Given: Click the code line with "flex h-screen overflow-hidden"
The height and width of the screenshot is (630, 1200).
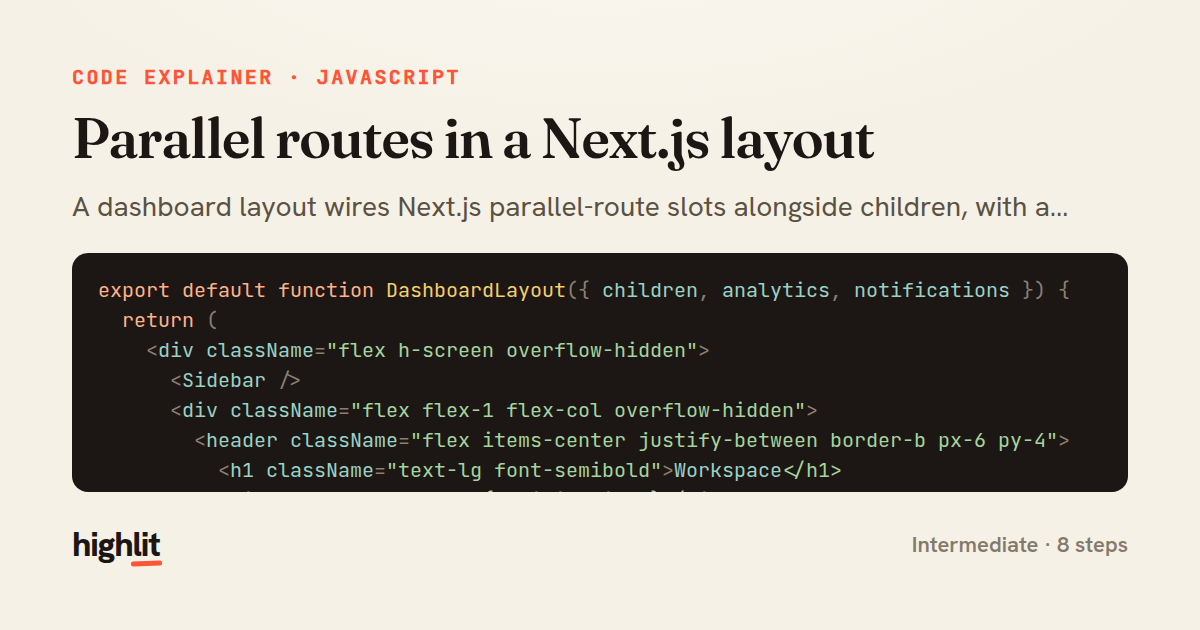Looking at the screenshot, I should tap(427, 351).
